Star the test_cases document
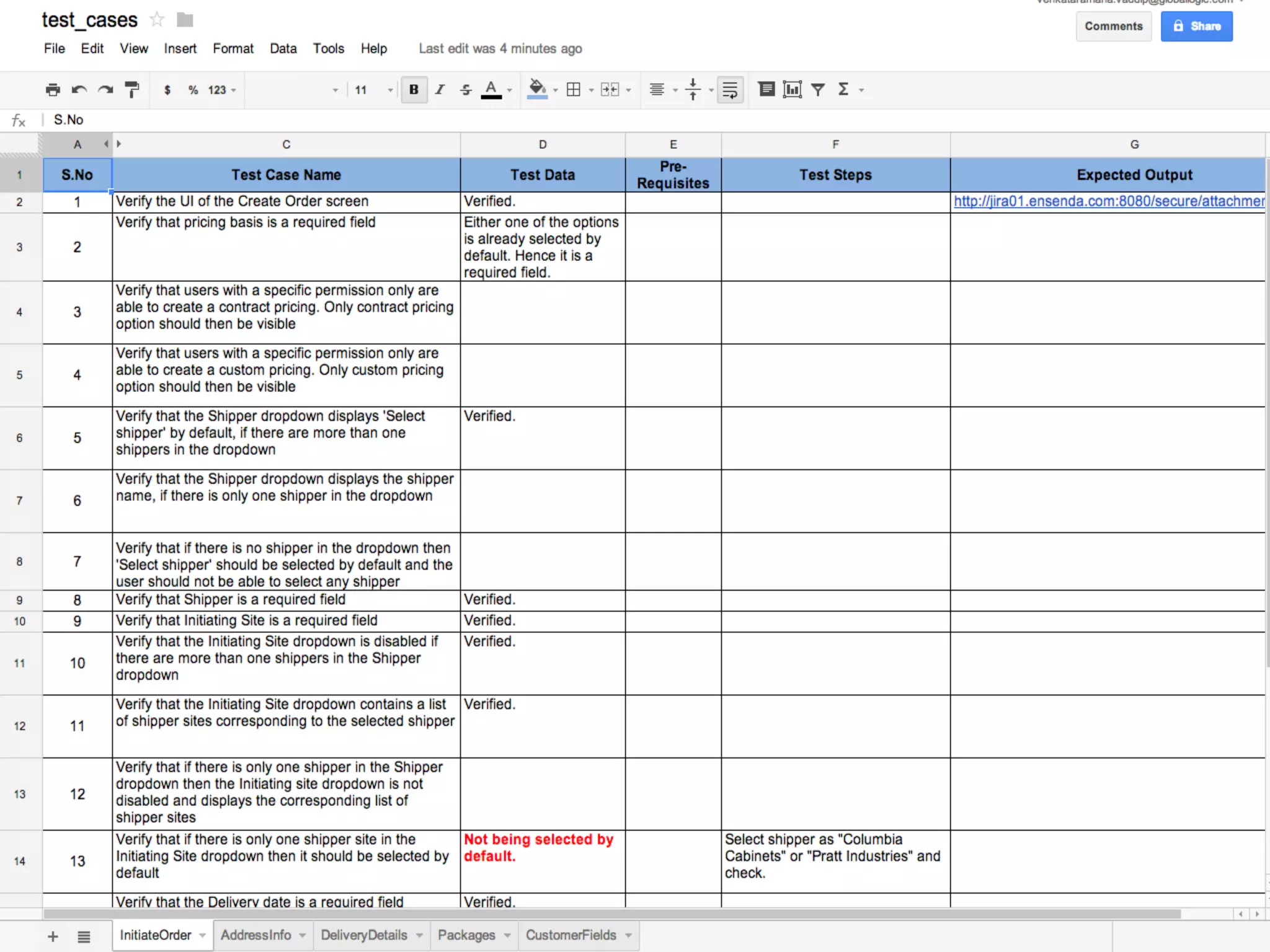Screen dimensions: 1270x952 tap(157, 20)
